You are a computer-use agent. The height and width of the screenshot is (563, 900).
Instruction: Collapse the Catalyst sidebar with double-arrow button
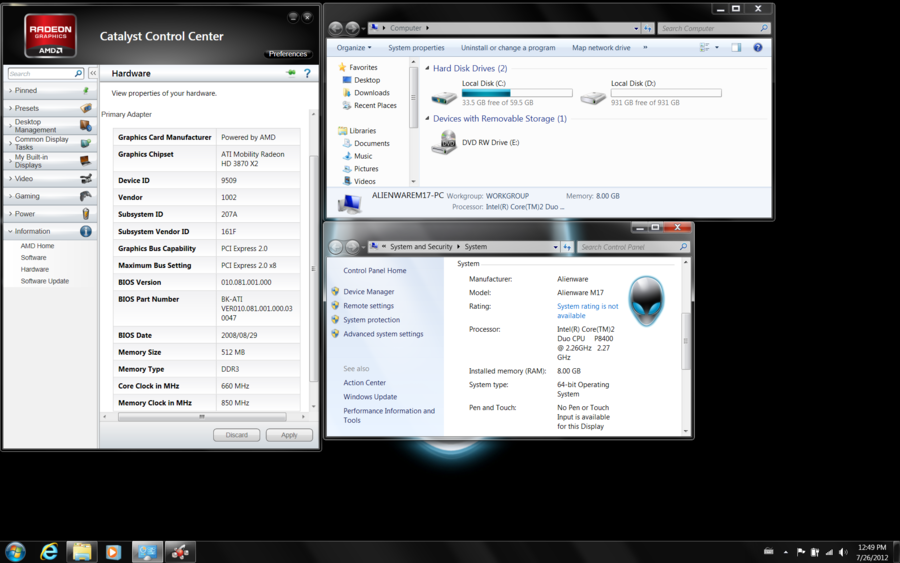[x=93, y=73]
